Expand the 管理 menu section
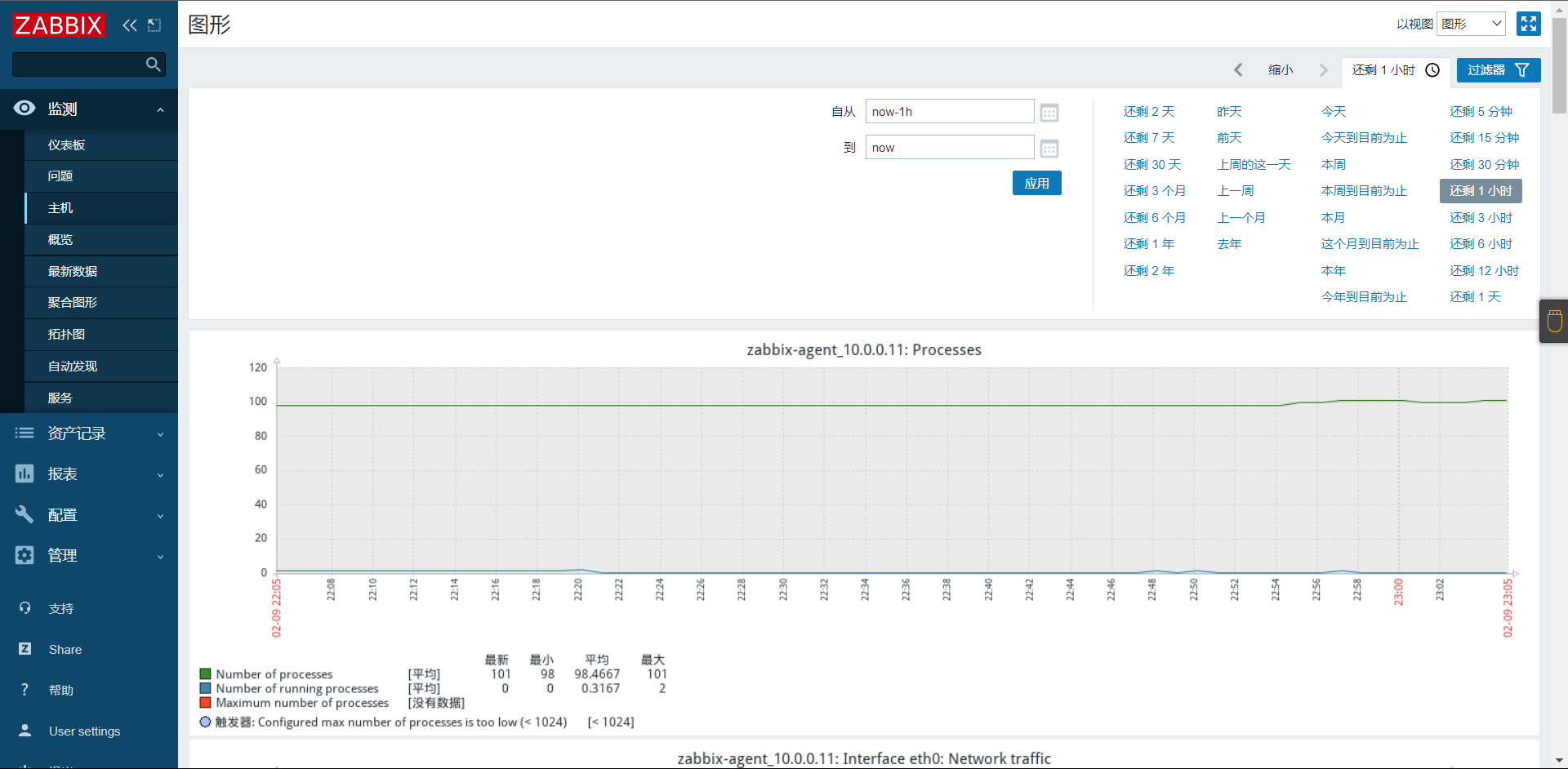1568x769 pixels. coord(161,557)
